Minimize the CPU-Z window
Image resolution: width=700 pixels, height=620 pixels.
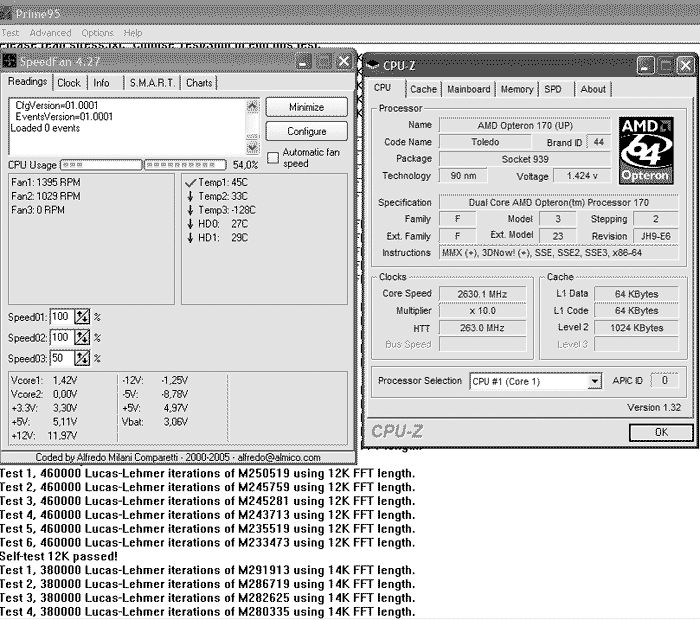[x=645, y=66]
